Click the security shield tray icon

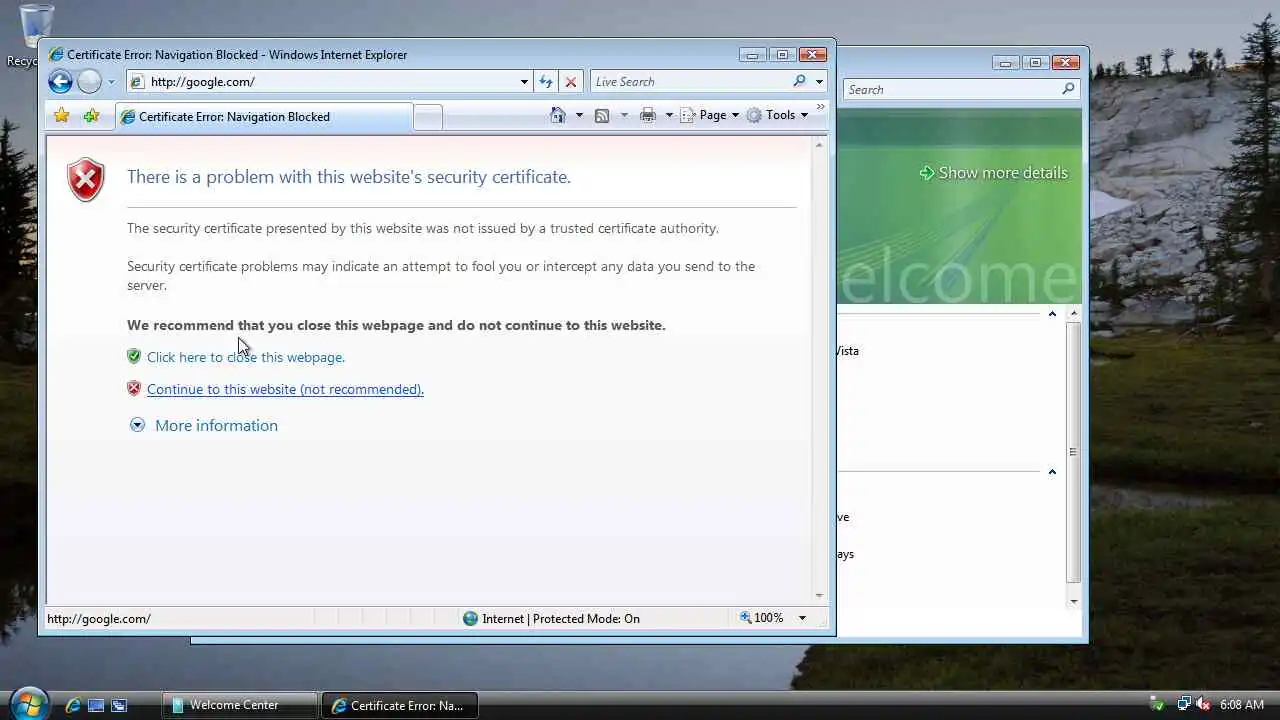[1158, 705]
